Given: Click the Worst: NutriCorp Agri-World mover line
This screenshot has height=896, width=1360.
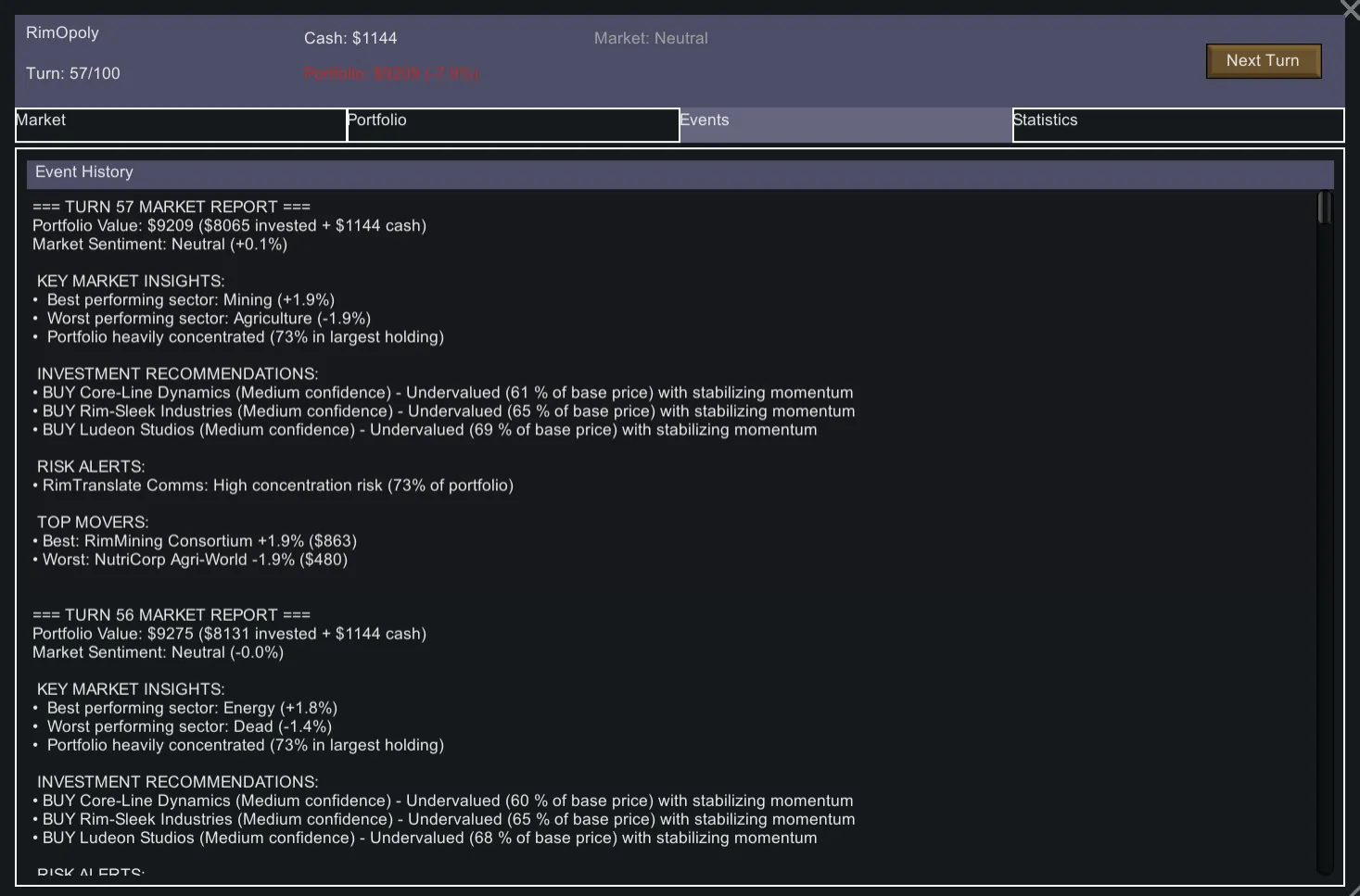Looking at the screenshot, I should [x=191, y=560].
